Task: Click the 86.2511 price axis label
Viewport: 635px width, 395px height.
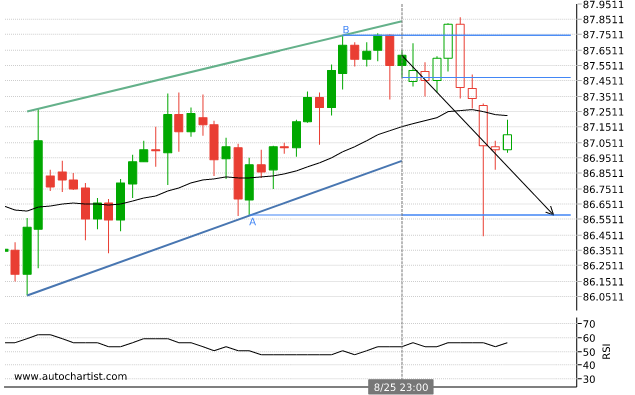Action: (x=603, y=266)
